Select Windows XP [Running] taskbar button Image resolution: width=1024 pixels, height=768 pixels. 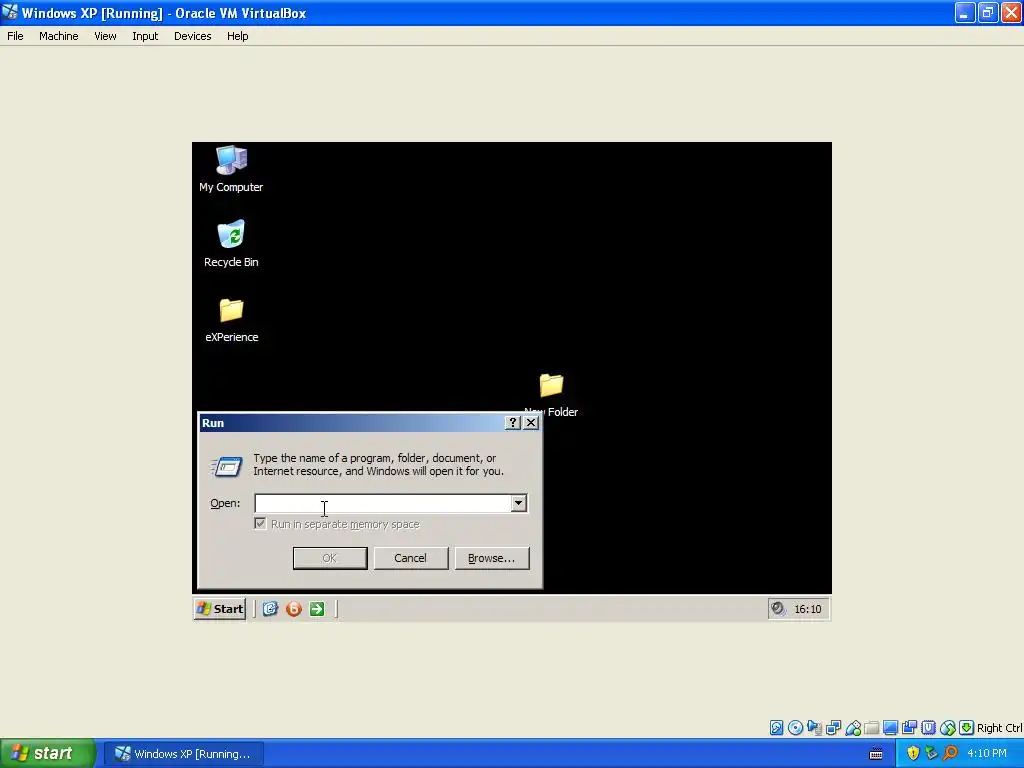(x=184, y=754)
